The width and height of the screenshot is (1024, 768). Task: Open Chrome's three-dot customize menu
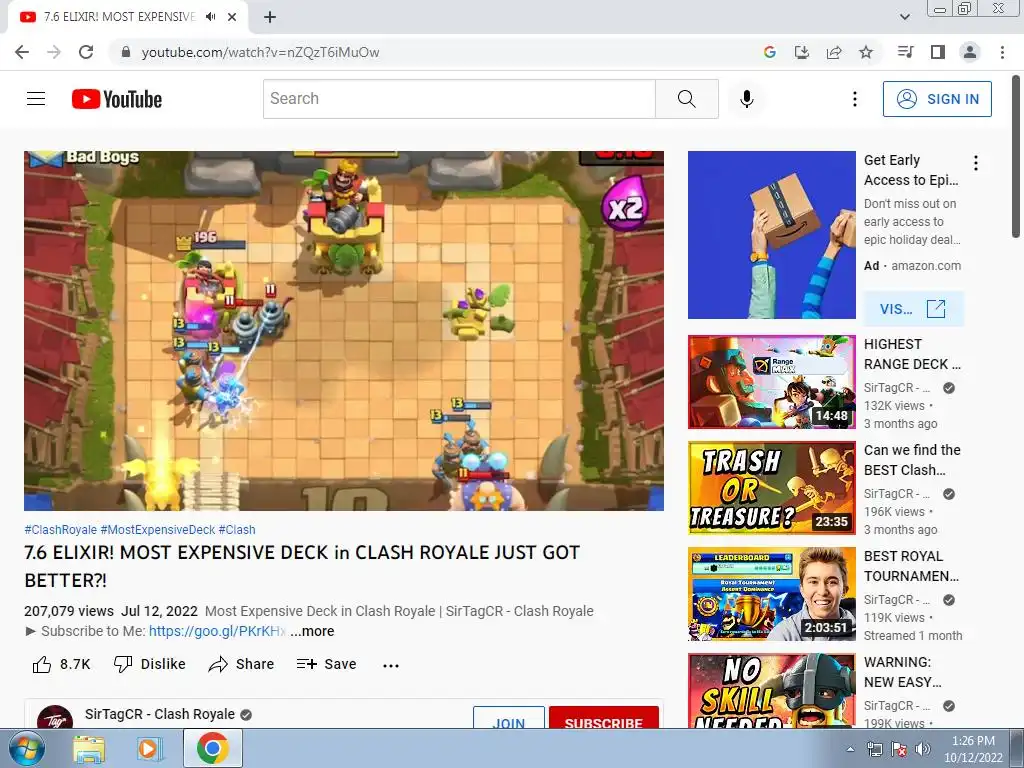tap(1002, 52)
